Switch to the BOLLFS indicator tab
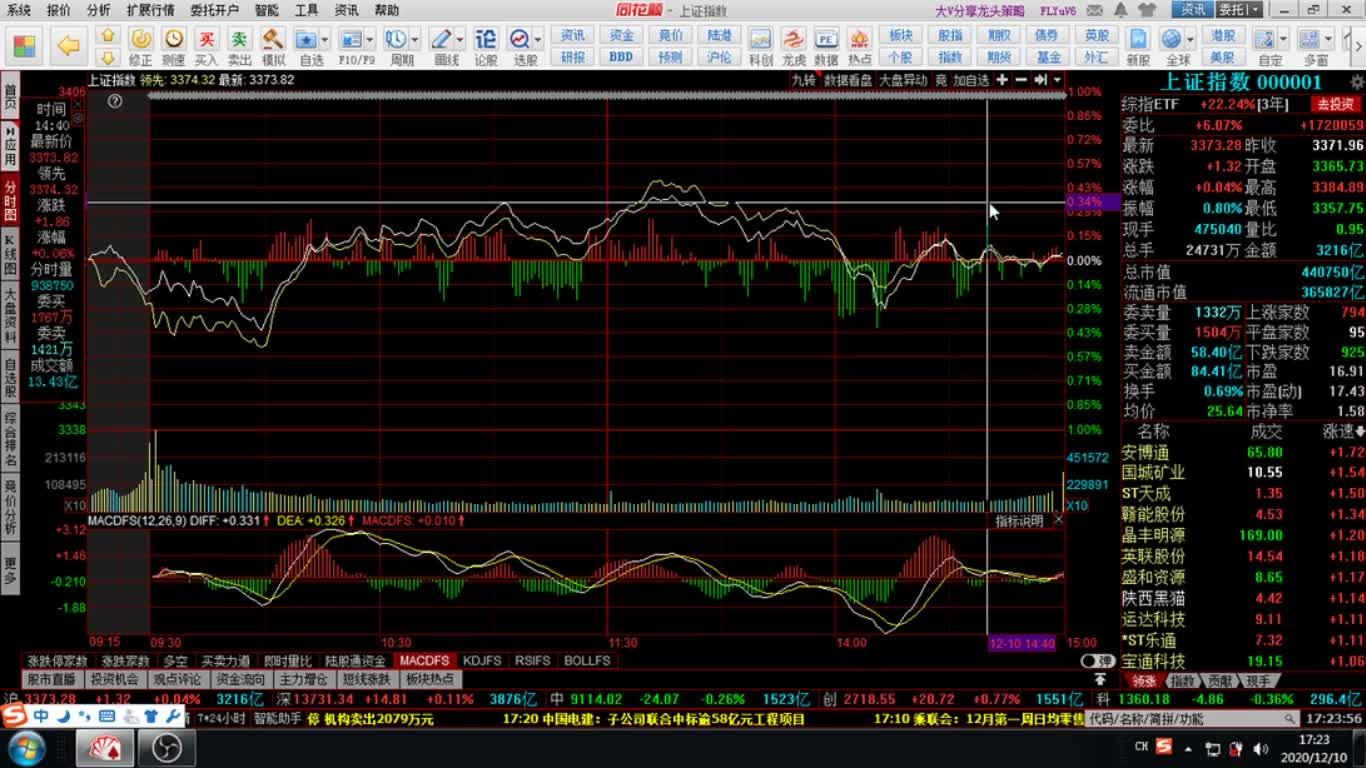 (x=587, y=661)
